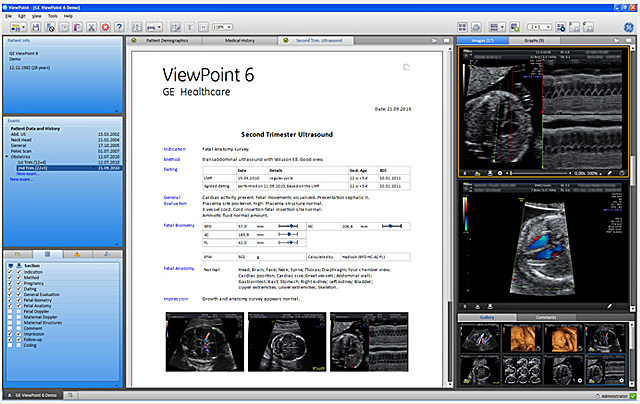Open the patient folder dropdown arrow
640x404 pixels.
click(24, 27)
